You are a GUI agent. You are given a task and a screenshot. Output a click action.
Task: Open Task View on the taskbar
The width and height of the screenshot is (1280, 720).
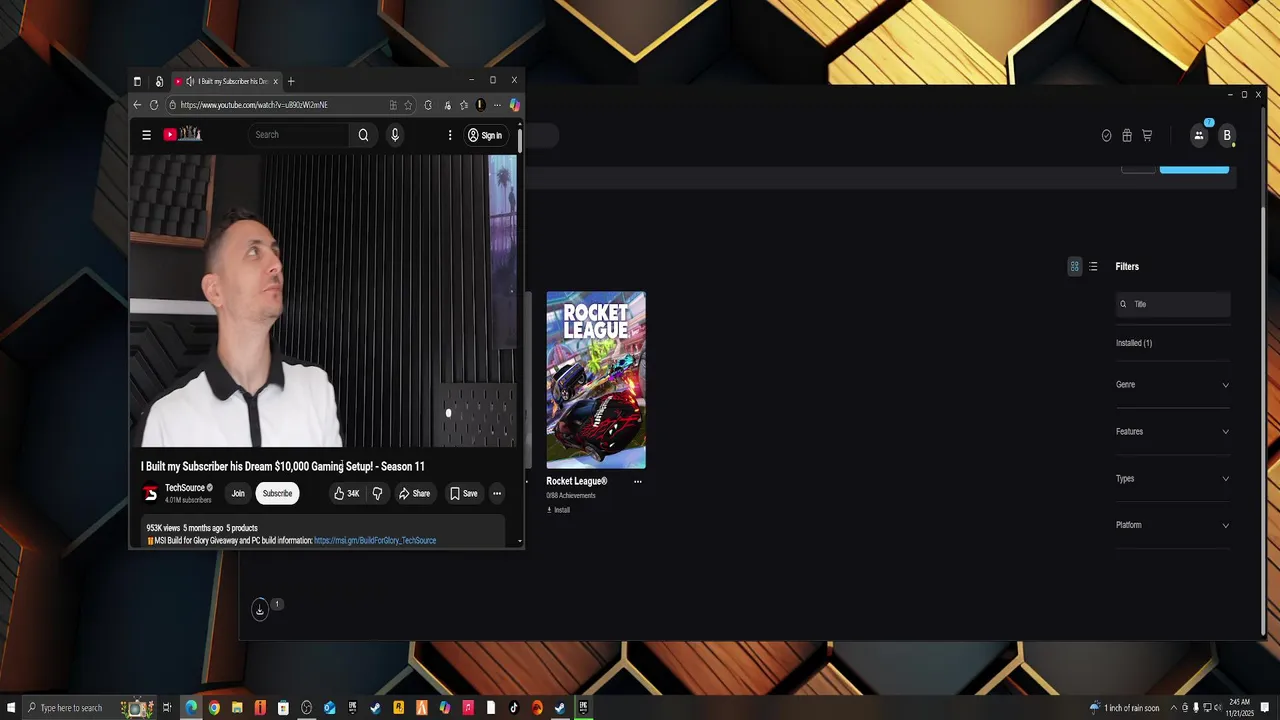(x=167, y=708)
